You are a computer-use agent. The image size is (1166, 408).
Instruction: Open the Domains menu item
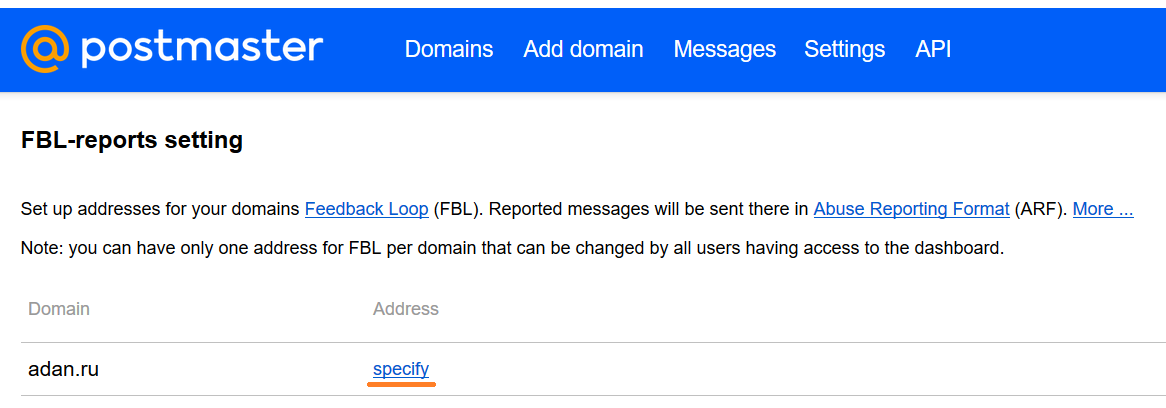pyautogui.click(x=448, y=49)
